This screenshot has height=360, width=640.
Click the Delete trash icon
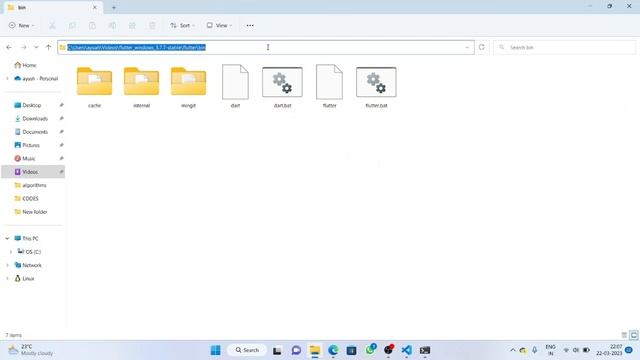pyautogui.click(x=152, y=25)
